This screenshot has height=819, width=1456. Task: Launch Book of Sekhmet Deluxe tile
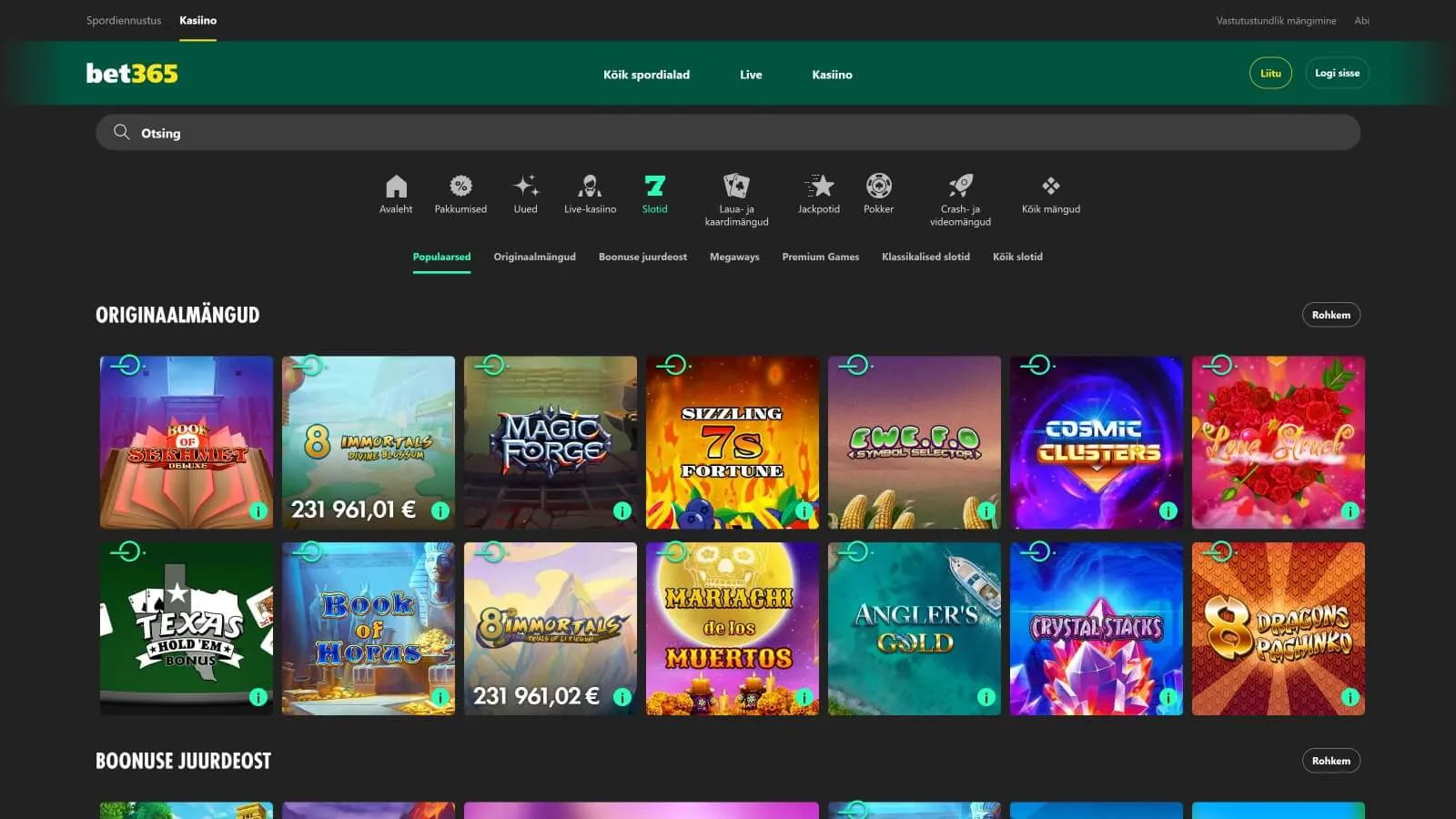(x=187, y=442)
